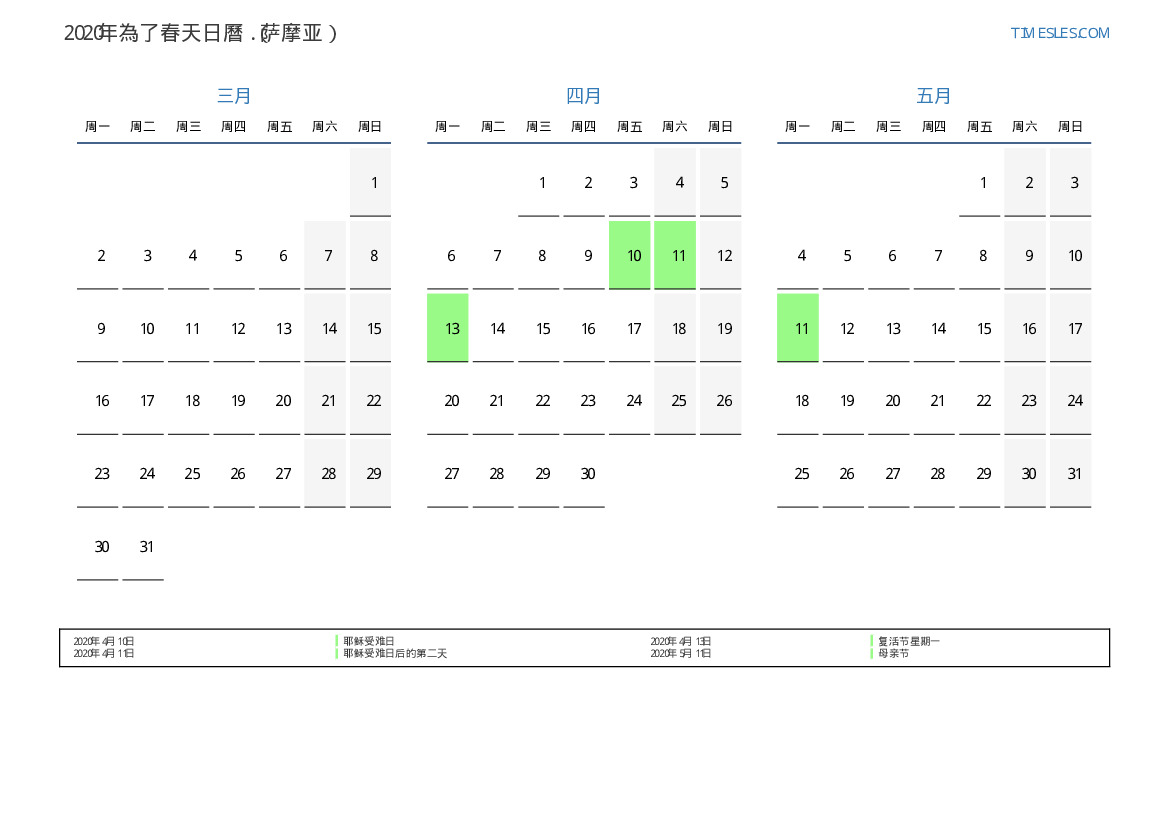Select April 5 in the 四月 calendar
The width and height of the screenshot is (1169, 827).
720,183
